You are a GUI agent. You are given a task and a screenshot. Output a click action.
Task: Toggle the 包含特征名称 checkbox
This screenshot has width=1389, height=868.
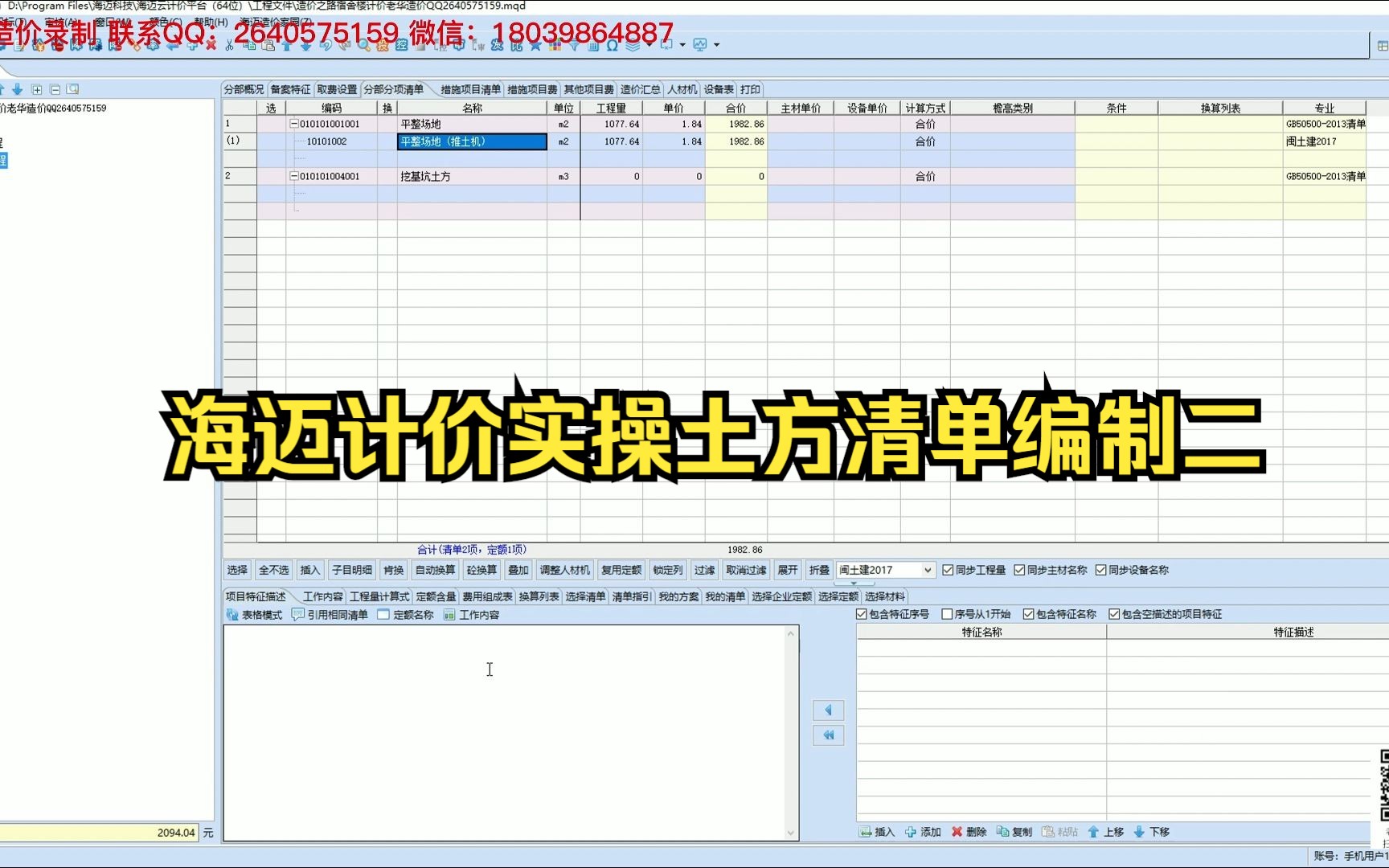(x=1028, y=614)
